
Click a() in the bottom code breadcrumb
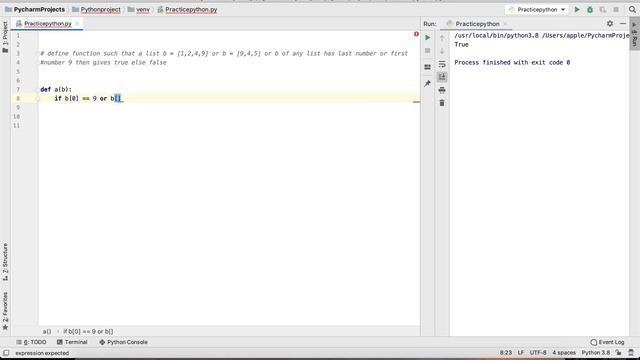(x=47, y=331)
